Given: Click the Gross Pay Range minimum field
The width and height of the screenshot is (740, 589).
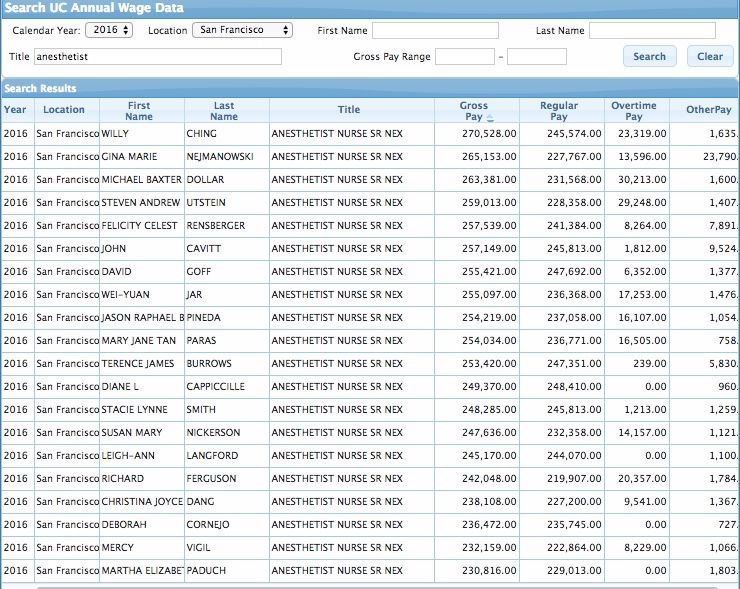Looking at the screenshot, I should (x=464, y=57).
